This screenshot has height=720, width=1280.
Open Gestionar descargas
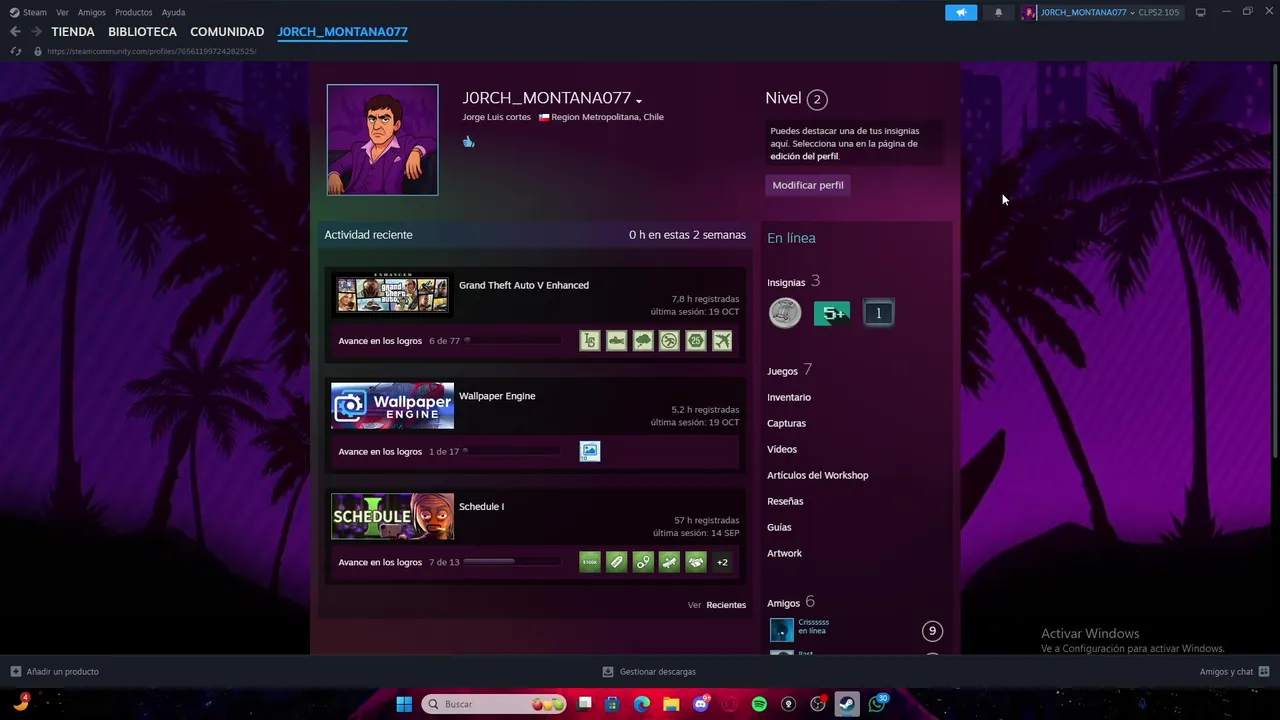coord(649,672)
